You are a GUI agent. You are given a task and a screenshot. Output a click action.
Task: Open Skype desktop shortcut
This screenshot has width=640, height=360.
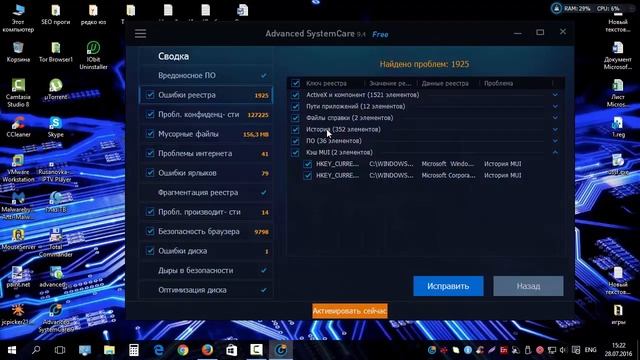point(56,126)
